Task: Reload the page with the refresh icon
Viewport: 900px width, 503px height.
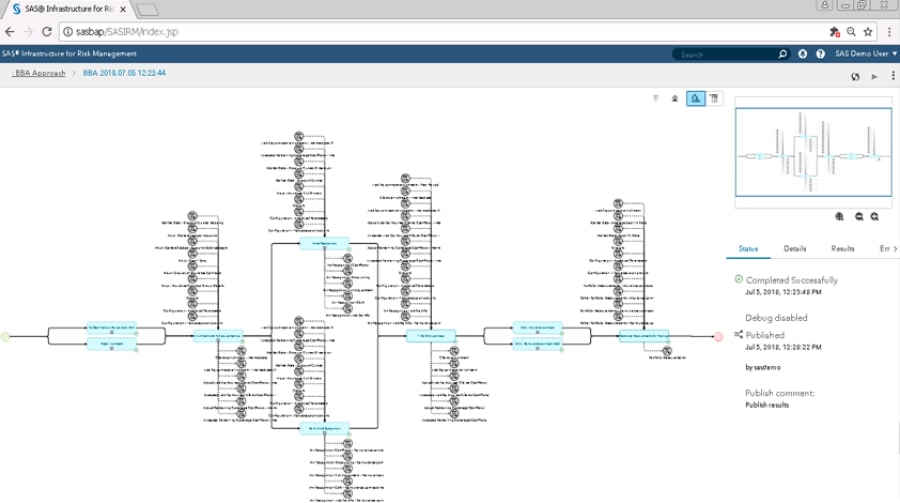Action: tap(47, 32)
